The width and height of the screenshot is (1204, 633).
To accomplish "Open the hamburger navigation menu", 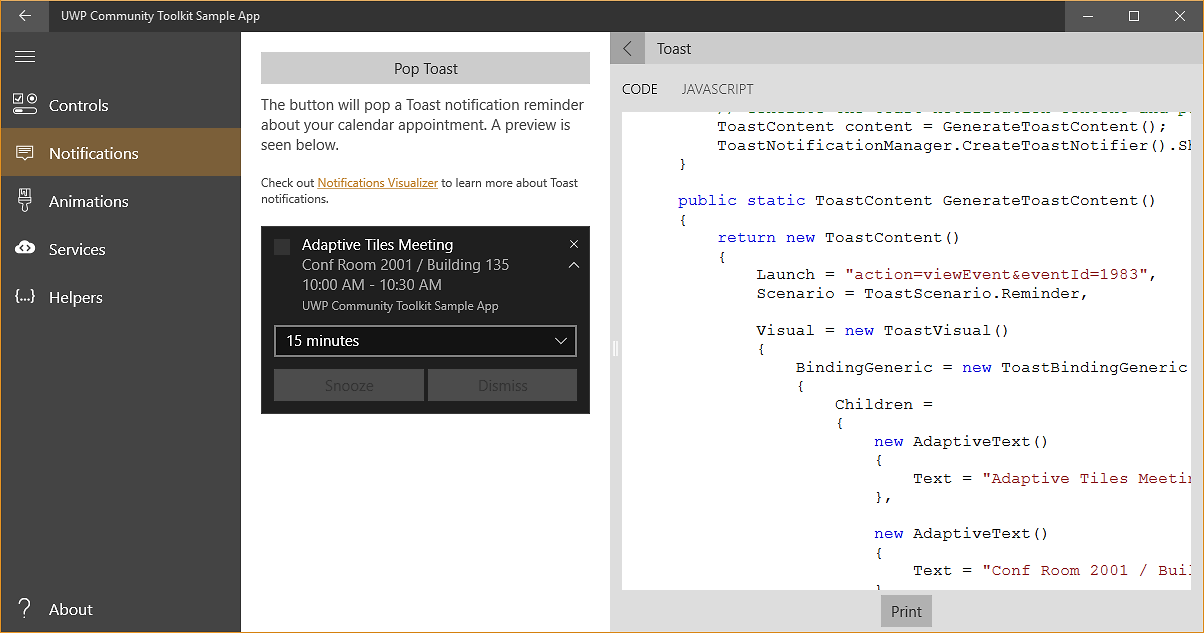I will click(x=25, y=57).
